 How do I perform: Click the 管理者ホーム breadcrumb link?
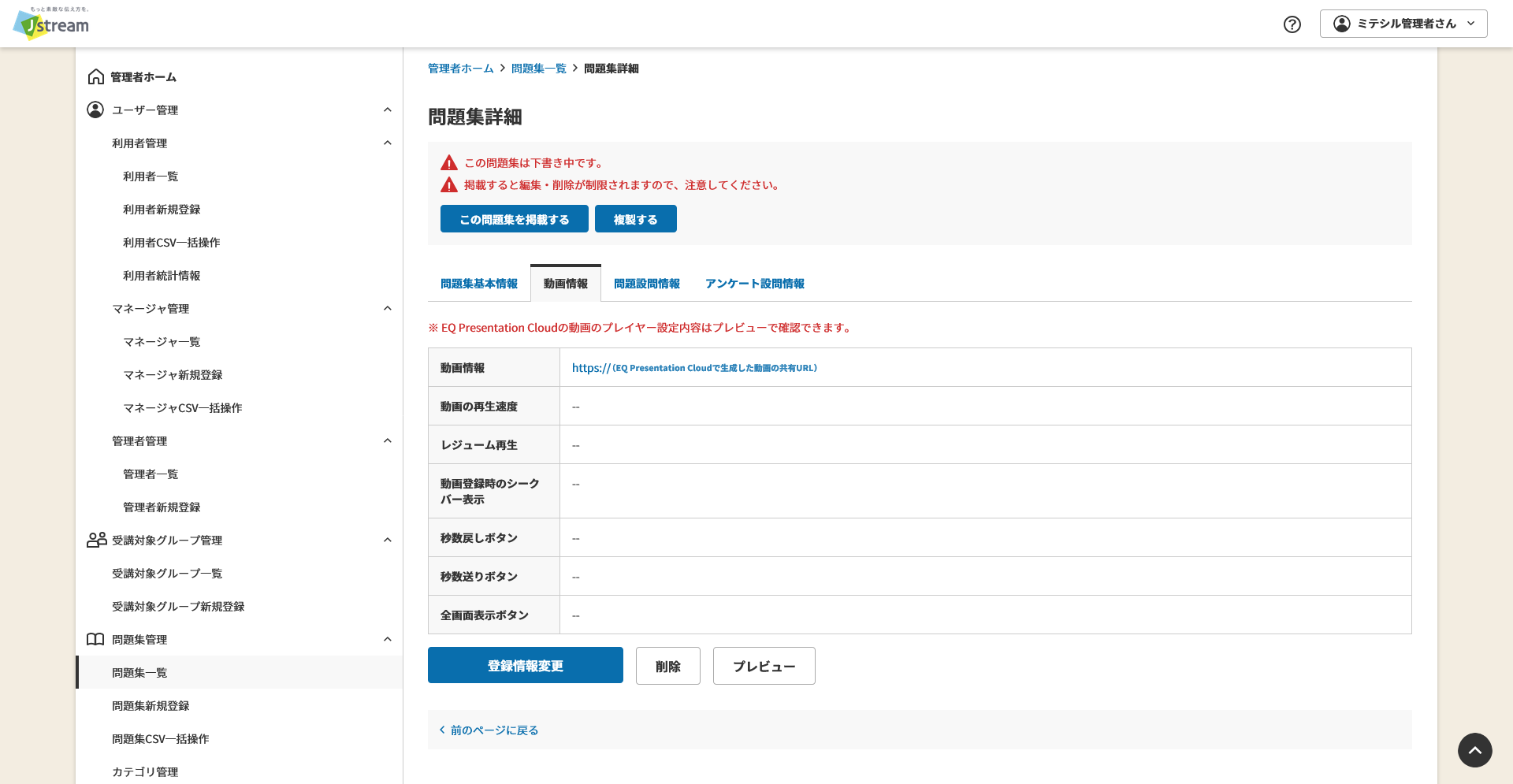(x=461, y=69)
